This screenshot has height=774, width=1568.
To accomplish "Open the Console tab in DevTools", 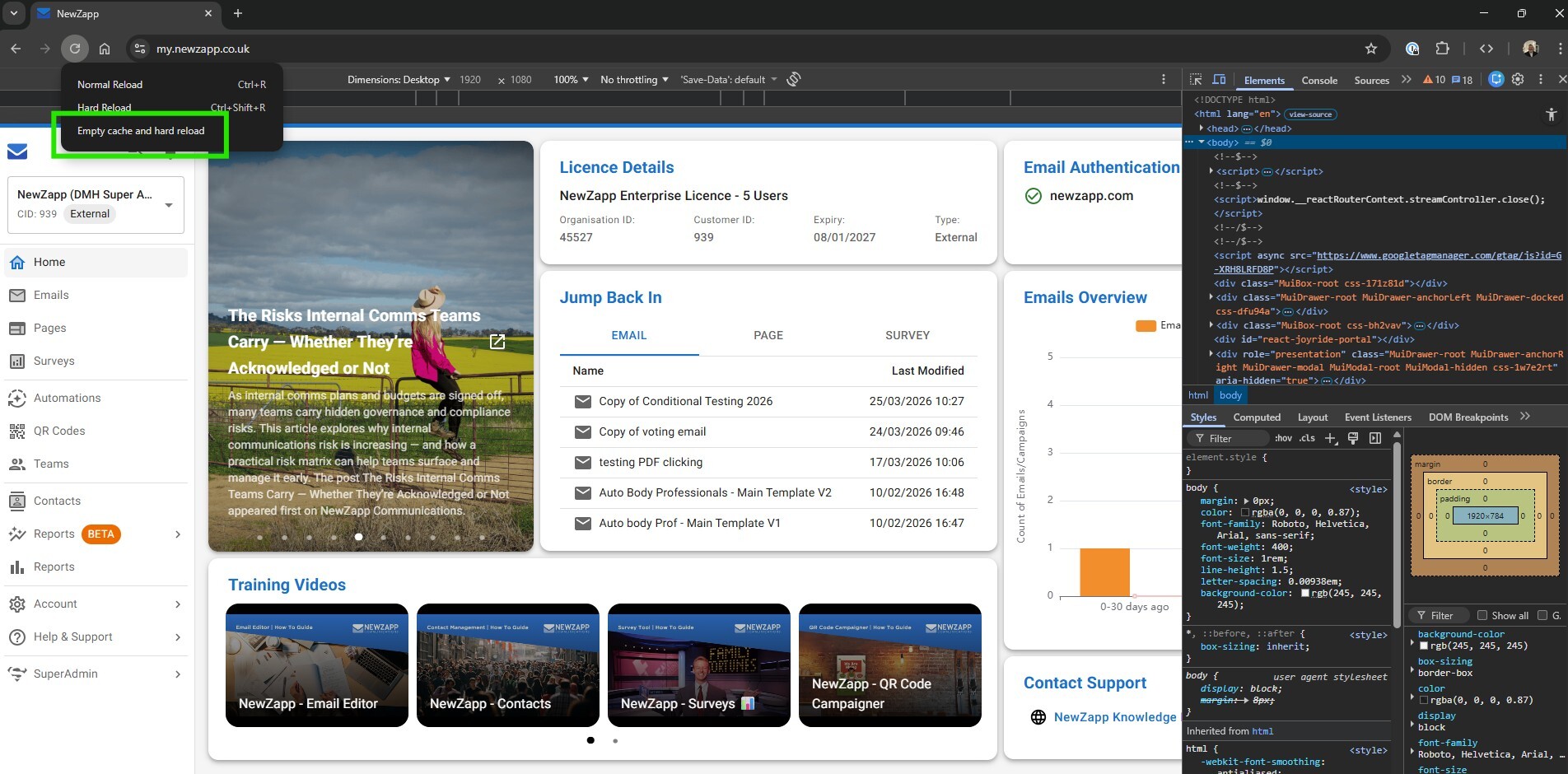I will (1319, 81).
